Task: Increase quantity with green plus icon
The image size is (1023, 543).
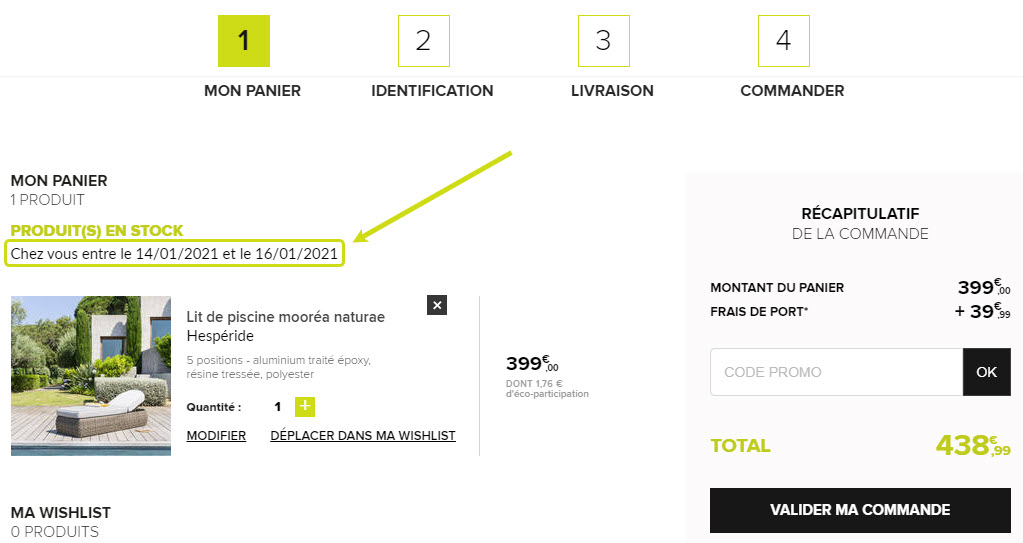Action: point(305,407)
